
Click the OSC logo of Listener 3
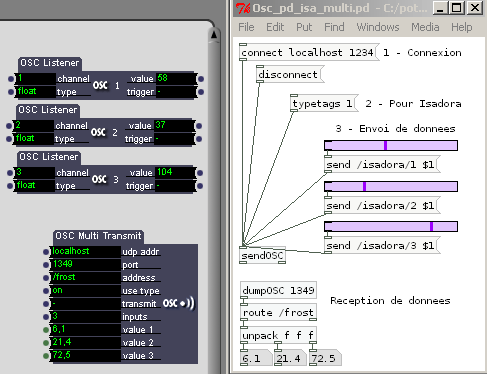(99, 179)
